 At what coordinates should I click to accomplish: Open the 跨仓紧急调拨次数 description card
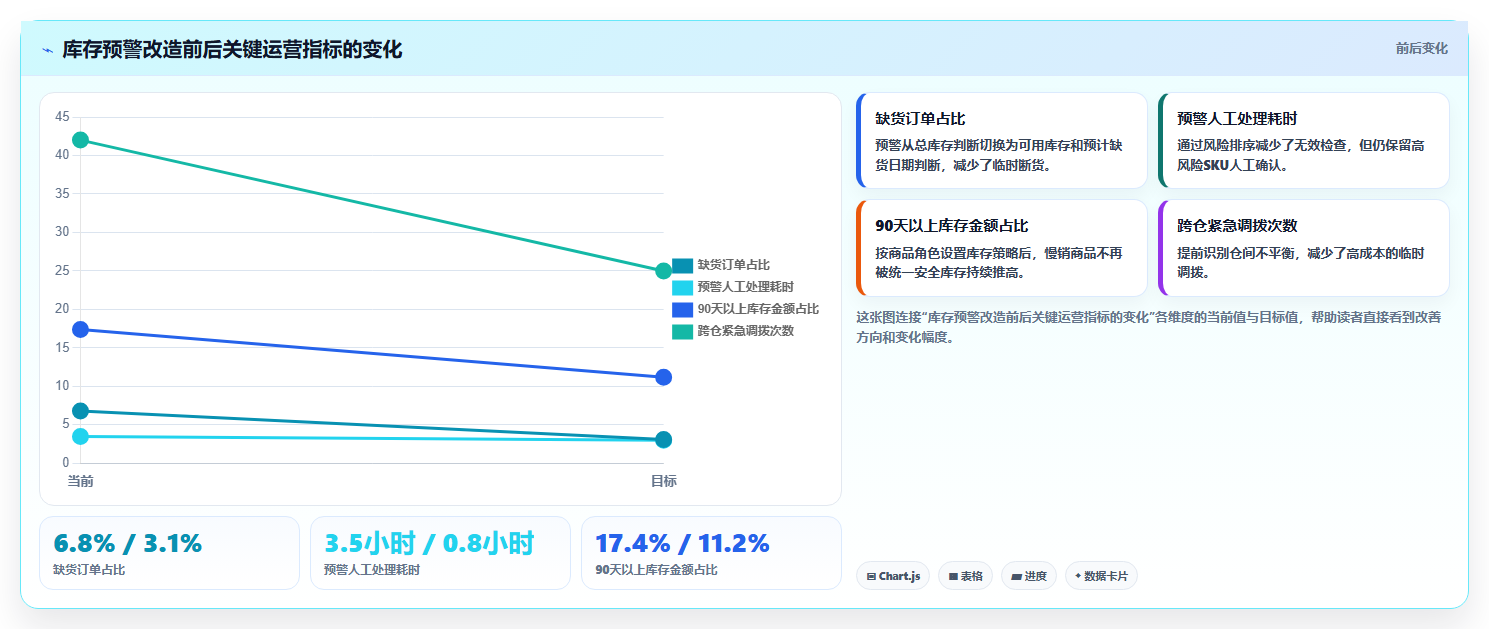coord(1304,248)
